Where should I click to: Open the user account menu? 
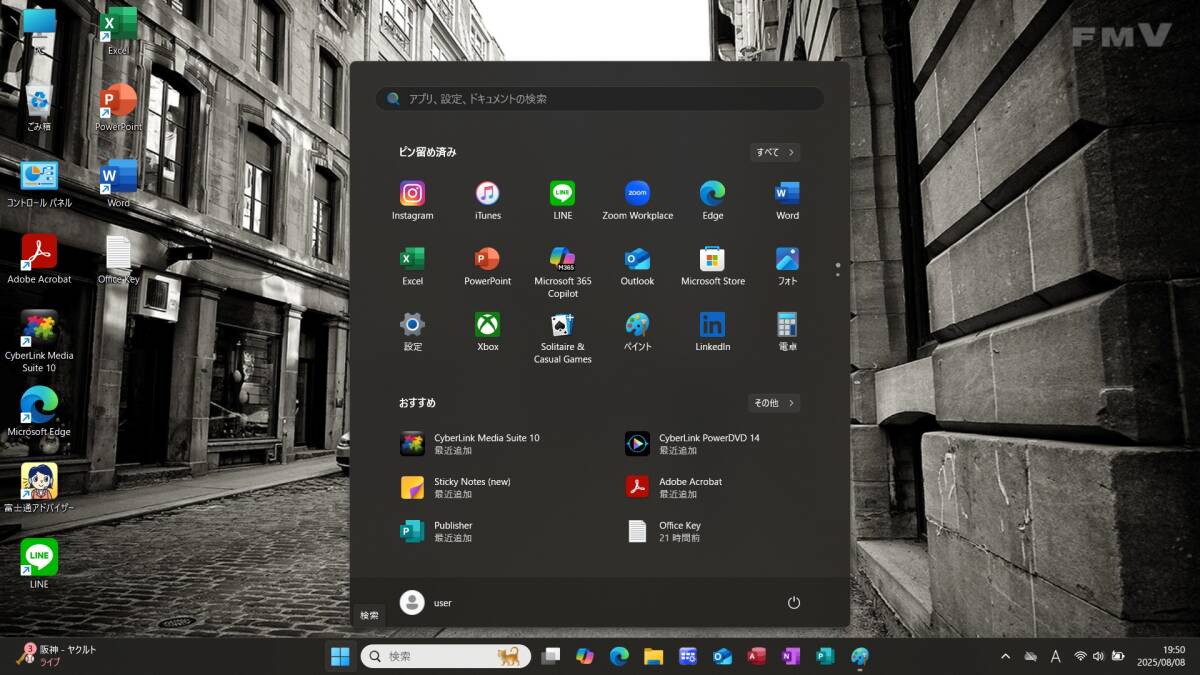point(426,602)
